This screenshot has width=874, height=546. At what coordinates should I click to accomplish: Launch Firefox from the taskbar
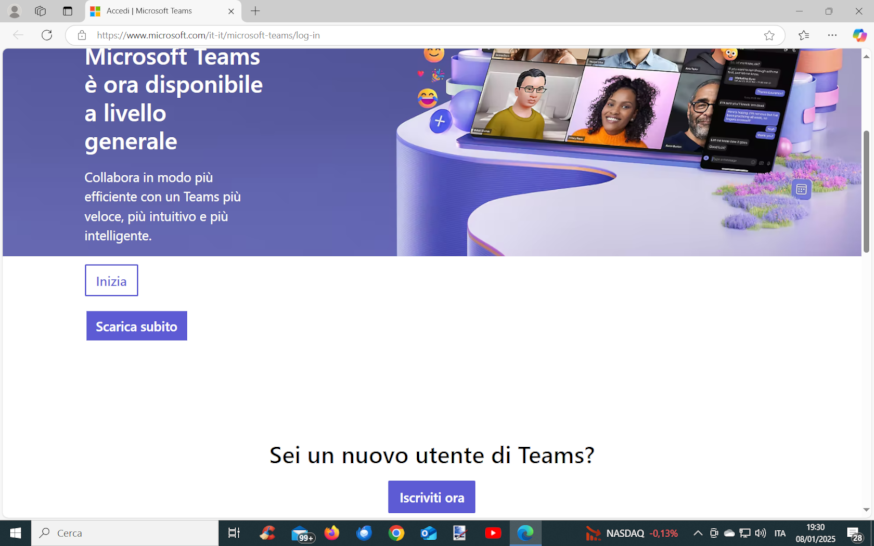(x=332, y=533)
